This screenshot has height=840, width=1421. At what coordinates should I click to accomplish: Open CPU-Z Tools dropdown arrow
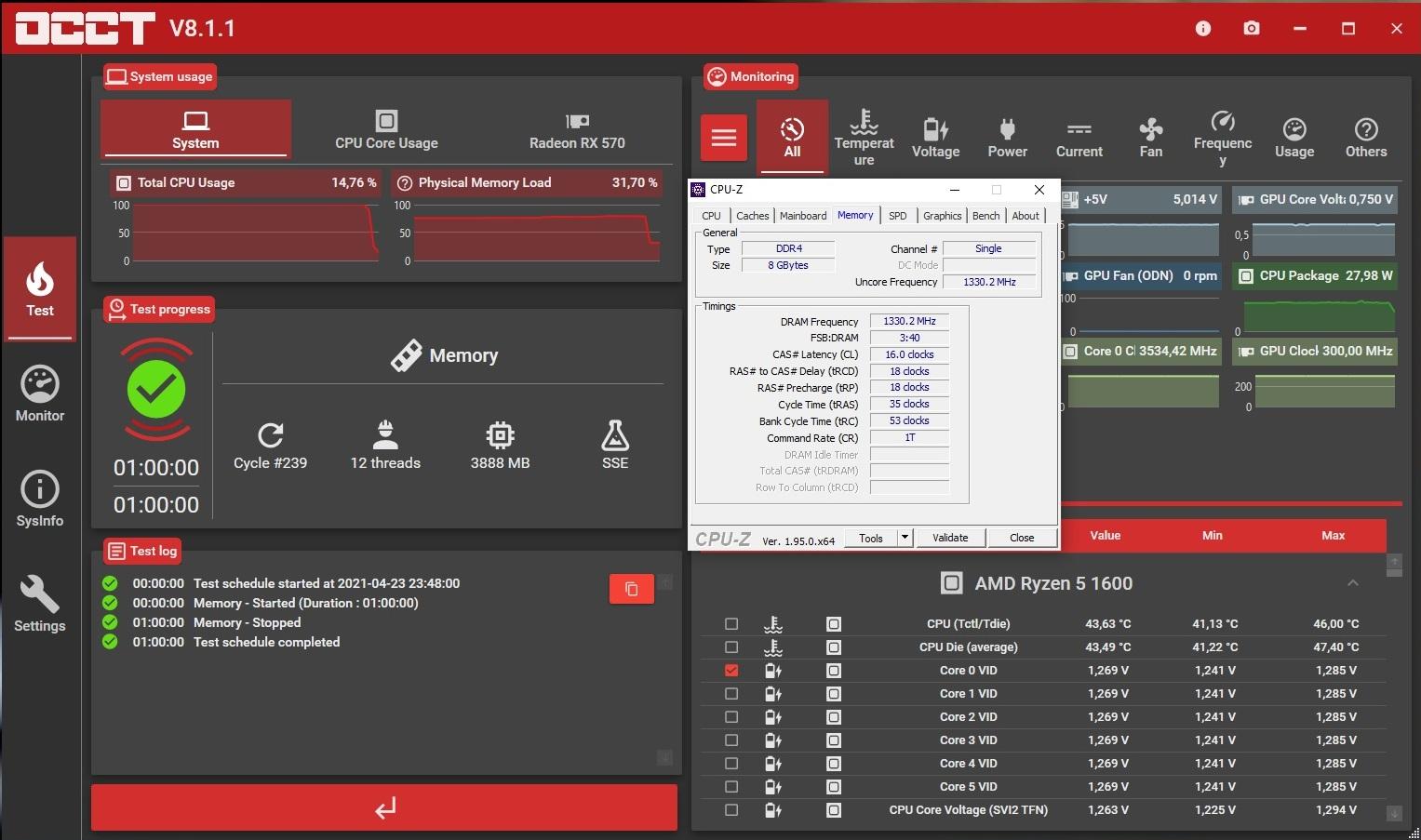click(905, 538)
